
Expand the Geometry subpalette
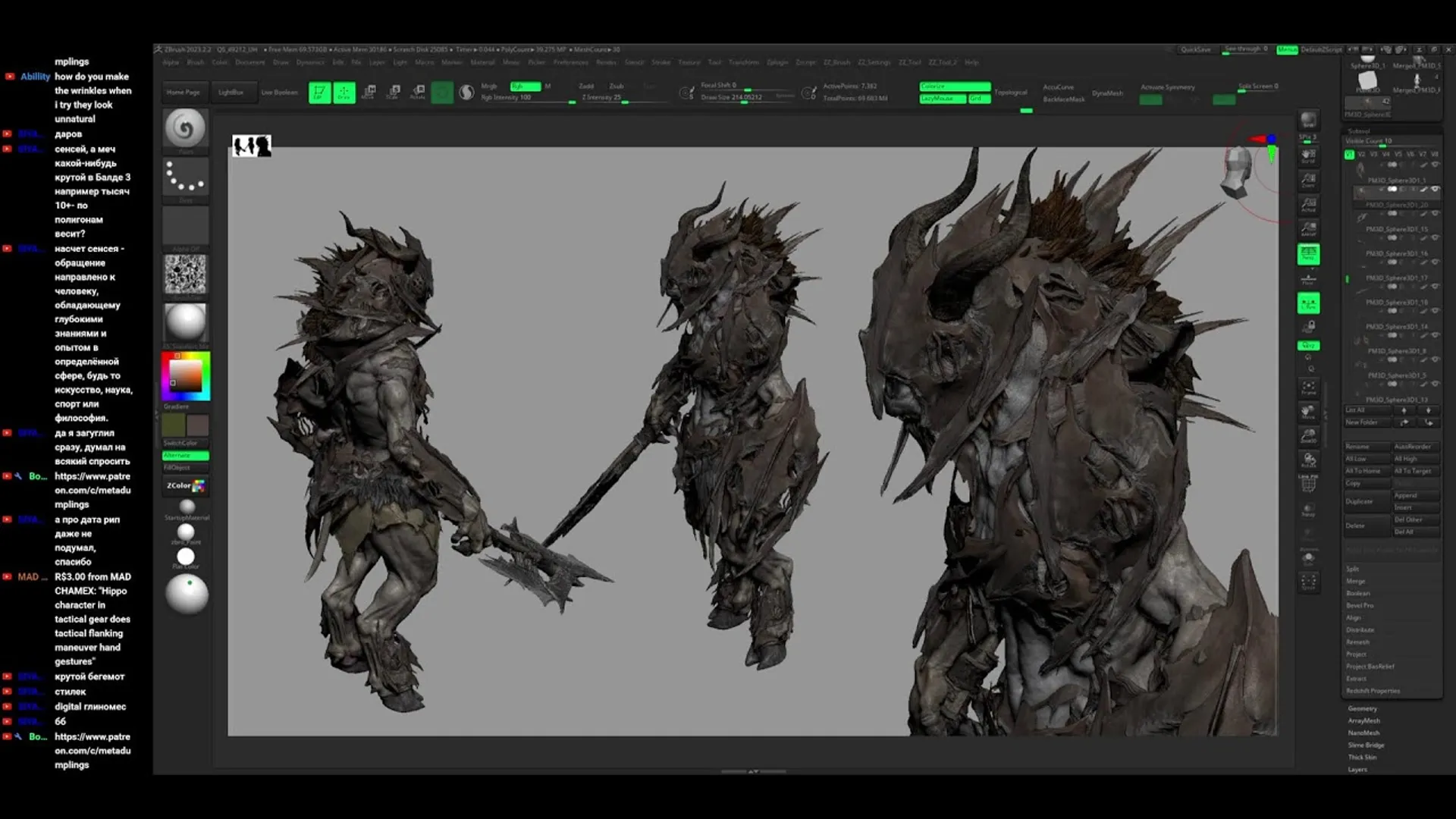pyautogui.click(x=1362, y=708)
